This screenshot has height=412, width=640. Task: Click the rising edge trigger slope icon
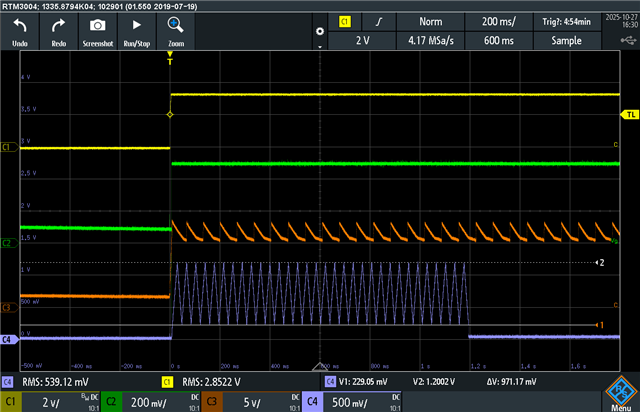pyautogui.click(x=377, y=21)
